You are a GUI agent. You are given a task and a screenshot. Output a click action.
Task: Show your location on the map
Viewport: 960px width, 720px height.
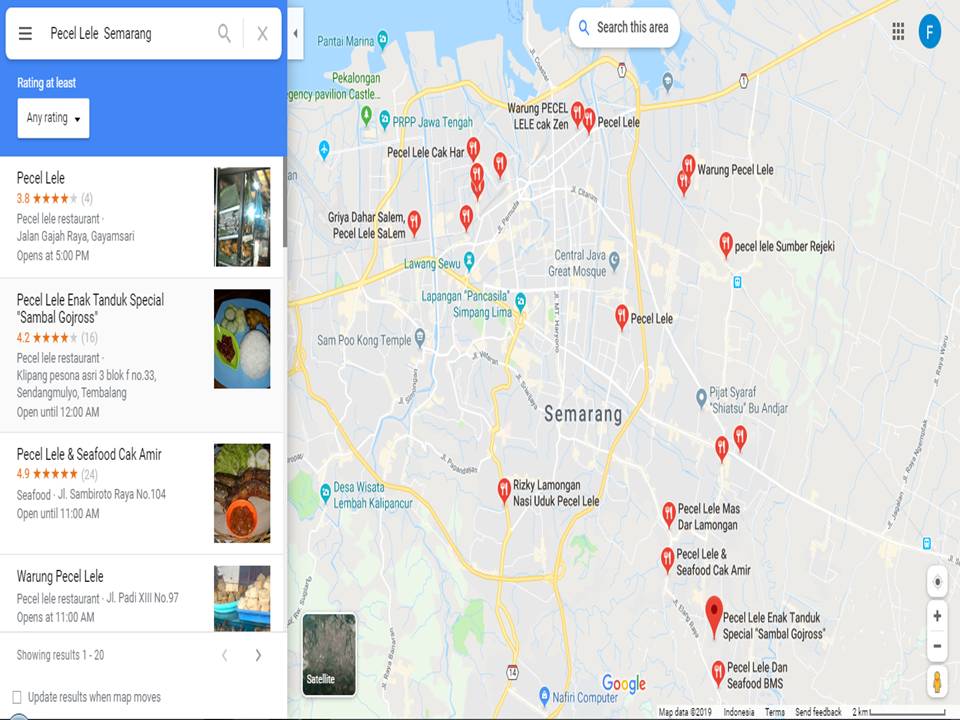tap(937, 582)
